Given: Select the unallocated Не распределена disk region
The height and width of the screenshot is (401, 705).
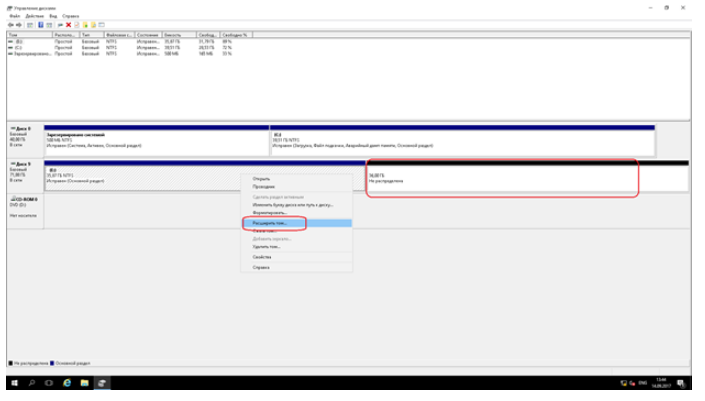Looking at the screenshot, I should click(500, 178).
